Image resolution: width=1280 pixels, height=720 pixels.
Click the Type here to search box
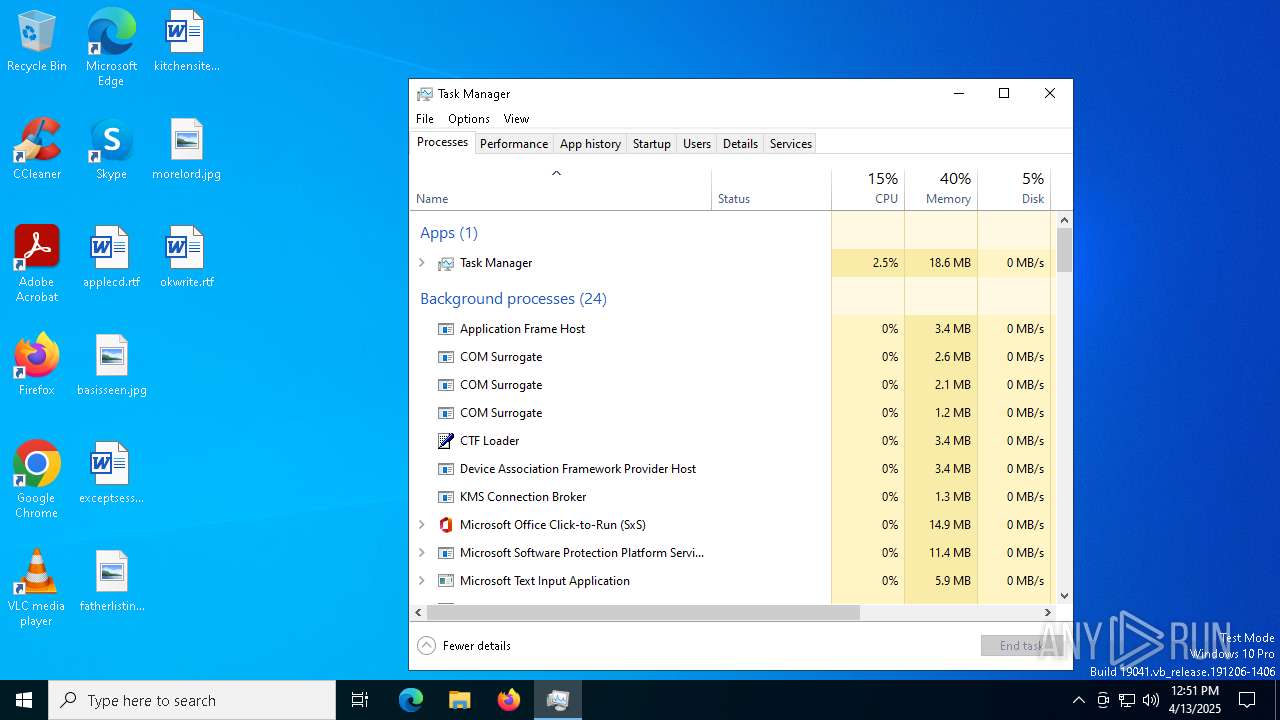(x=192, y=700)
